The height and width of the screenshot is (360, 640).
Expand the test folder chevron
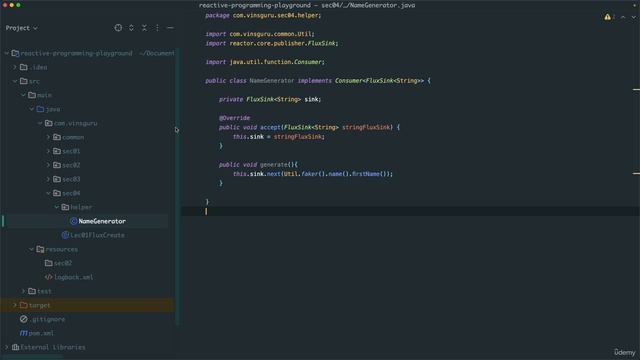point(23,291)
